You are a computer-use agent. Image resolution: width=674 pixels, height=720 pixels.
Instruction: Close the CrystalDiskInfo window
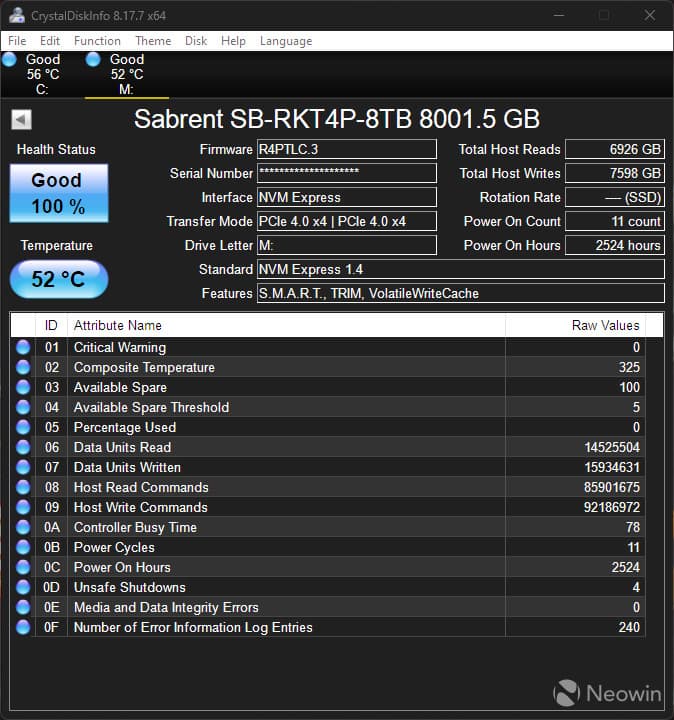649,15
